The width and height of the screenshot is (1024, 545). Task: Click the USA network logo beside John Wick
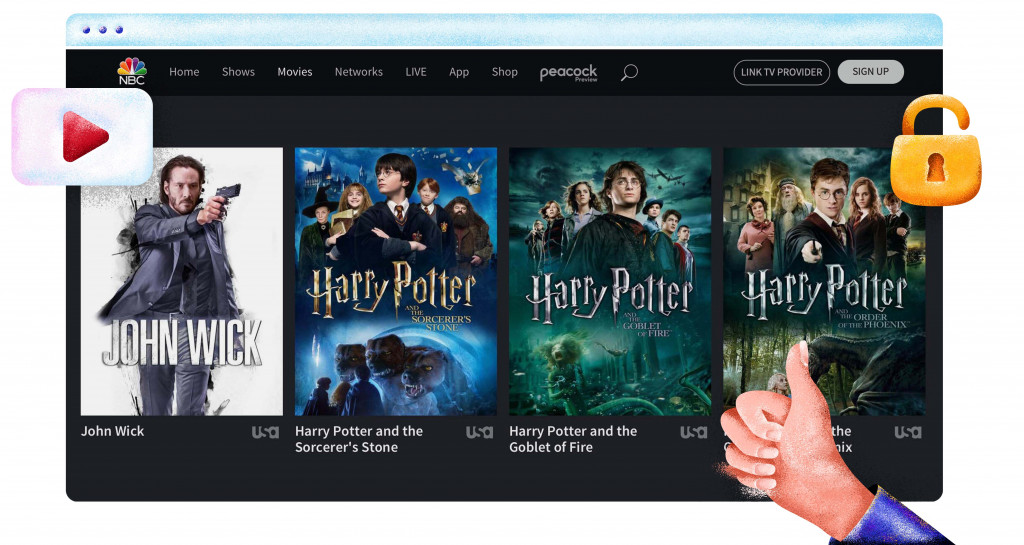click(x=265, y=431)
